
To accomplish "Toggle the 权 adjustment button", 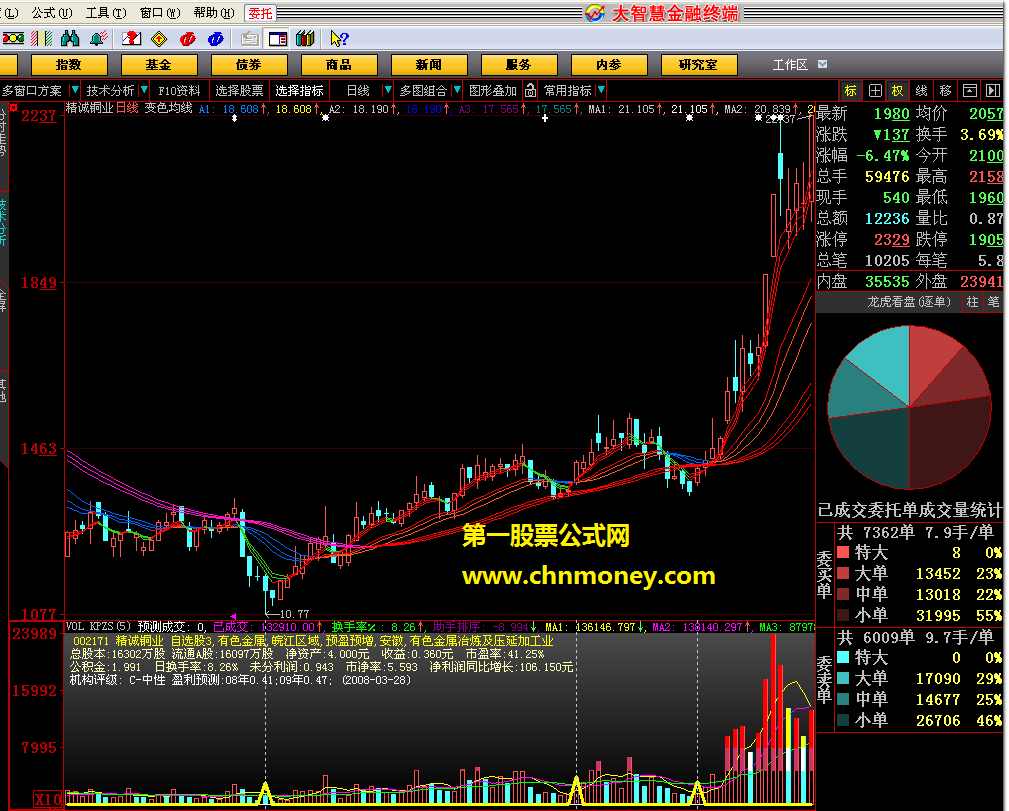I will click(x=897, y=91).
